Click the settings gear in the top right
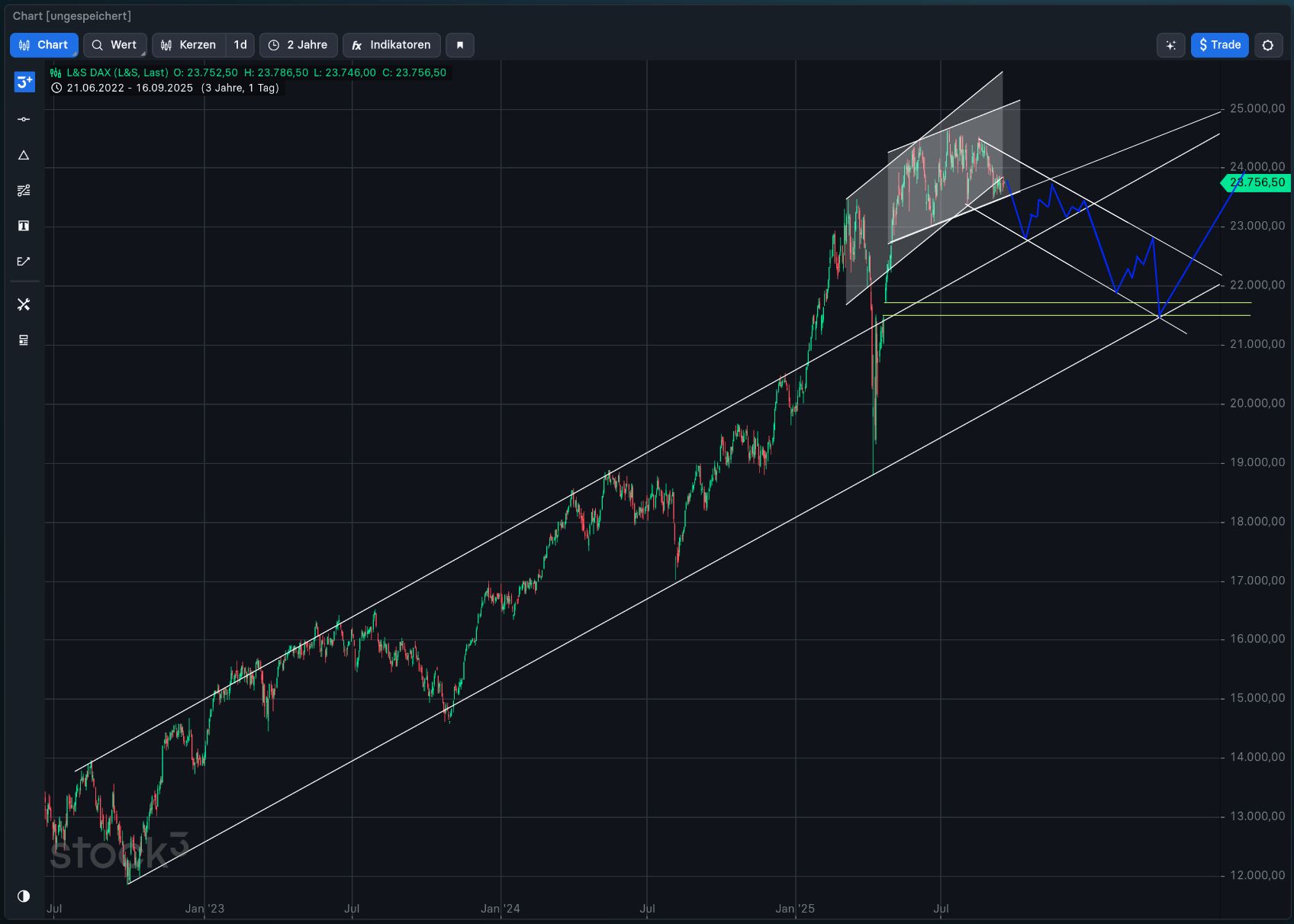1294x924 pixels. tap(1269, 45)
